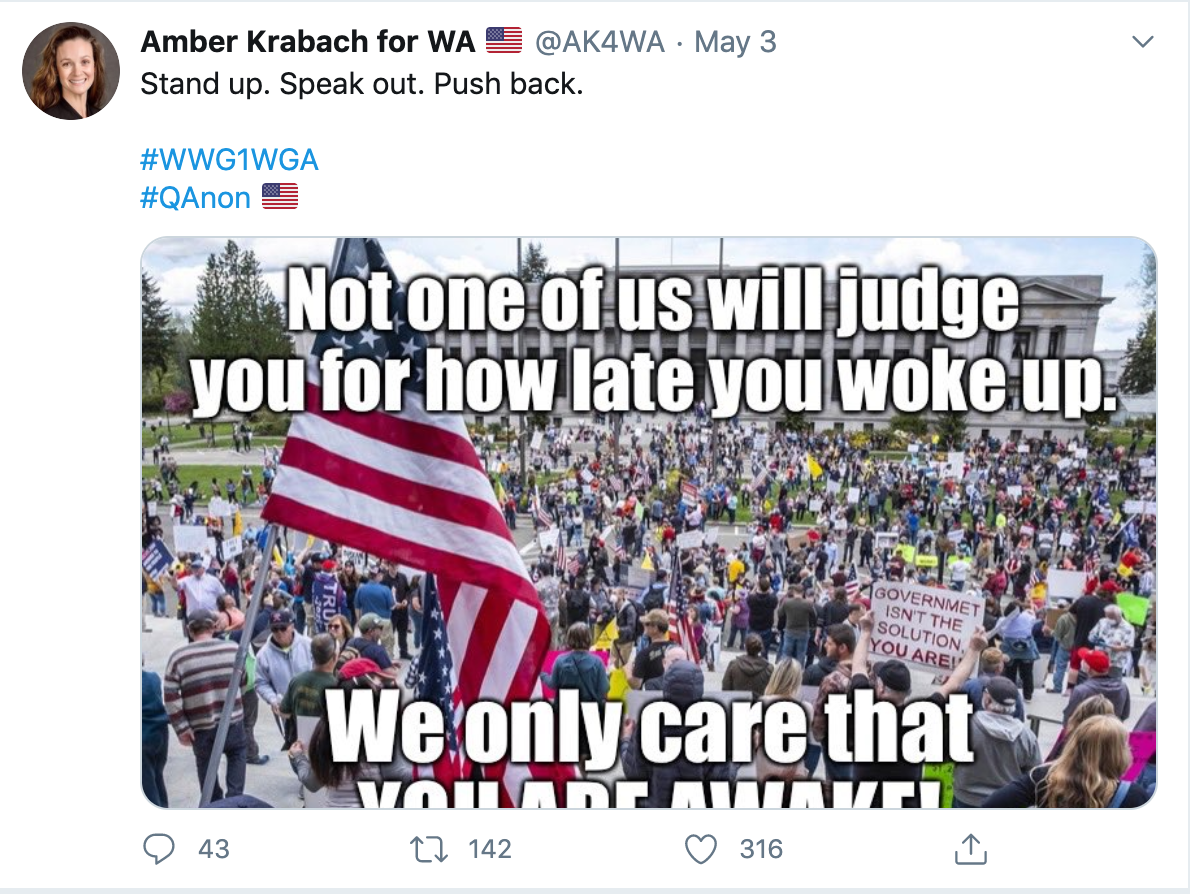Like the tweet with heart icon
Screen dimensions: 1198x894
point(701,849)
